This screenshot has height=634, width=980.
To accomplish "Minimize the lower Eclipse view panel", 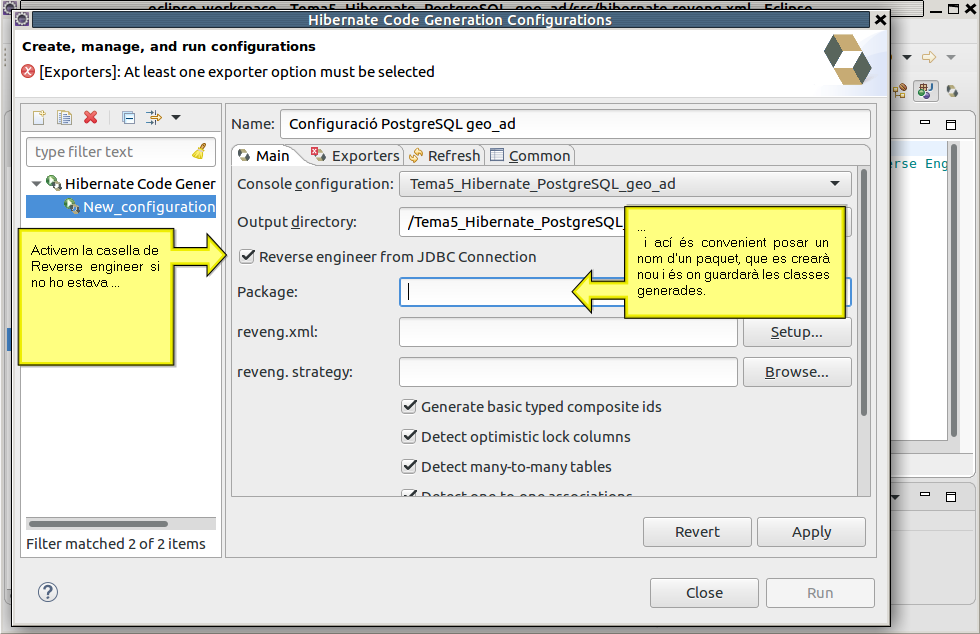I will [x=925, y=495].
